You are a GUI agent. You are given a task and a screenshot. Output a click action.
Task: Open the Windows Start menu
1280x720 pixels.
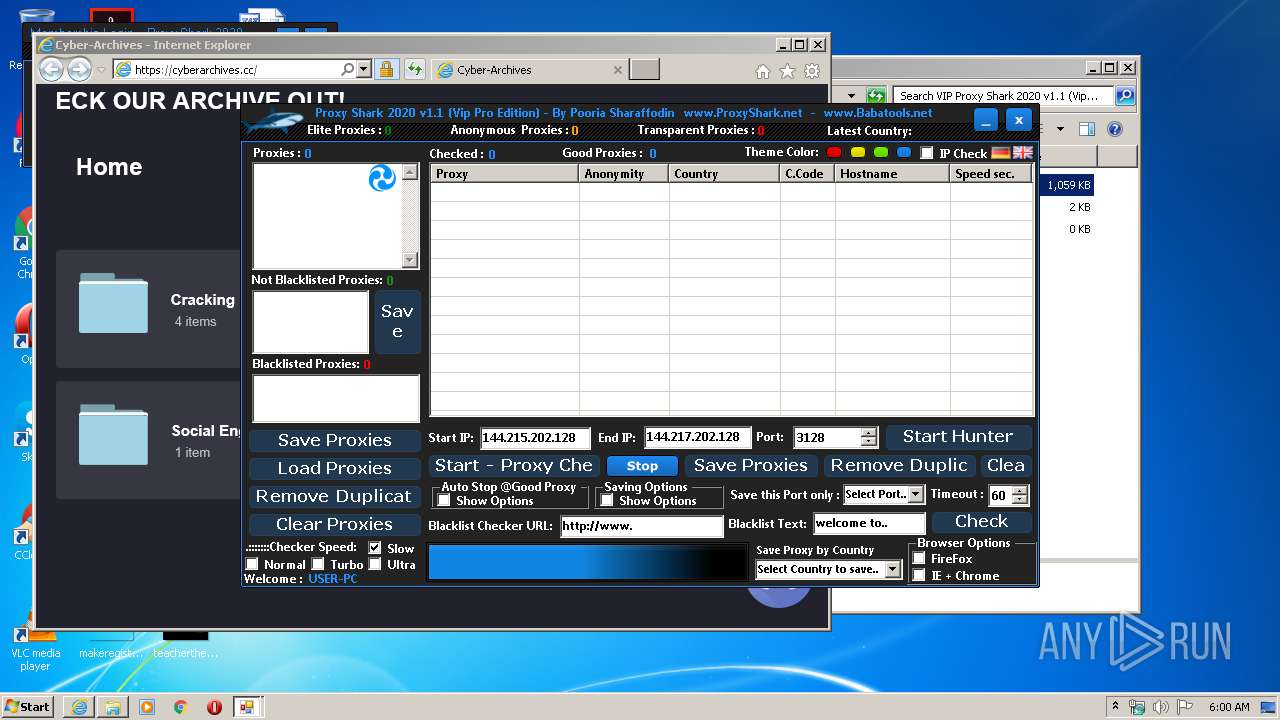(29, 707)
